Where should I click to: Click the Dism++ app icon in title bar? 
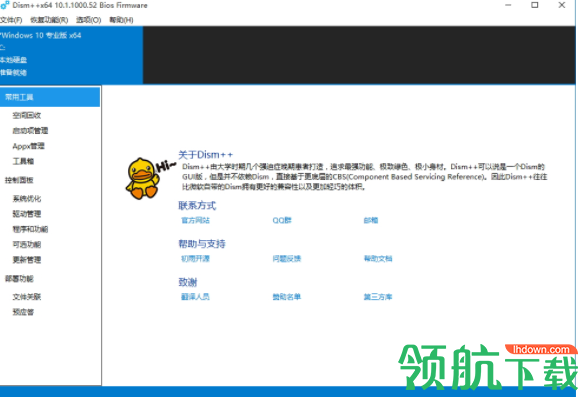point(5,5)
